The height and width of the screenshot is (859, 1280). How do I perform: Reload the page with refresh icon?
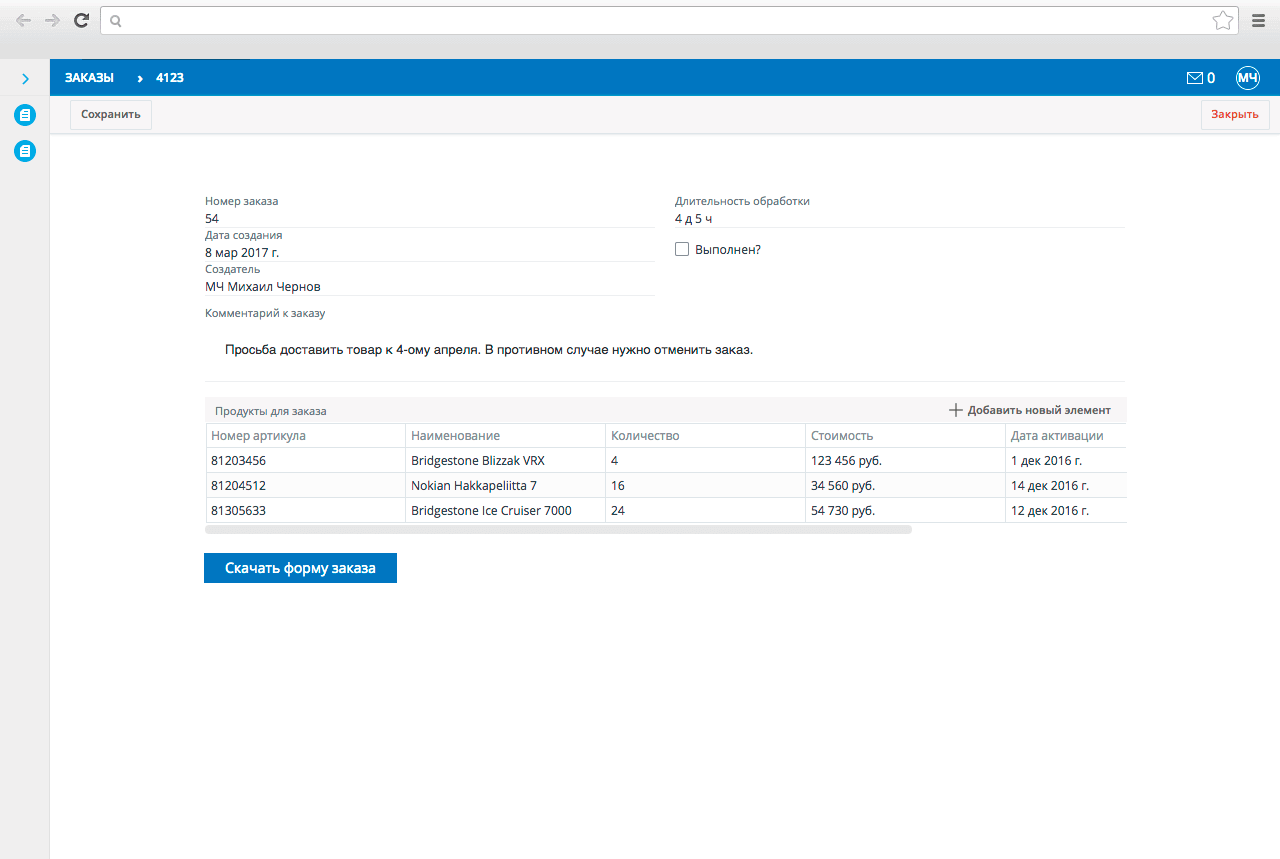pyautogui.click(x=82, y=20)
